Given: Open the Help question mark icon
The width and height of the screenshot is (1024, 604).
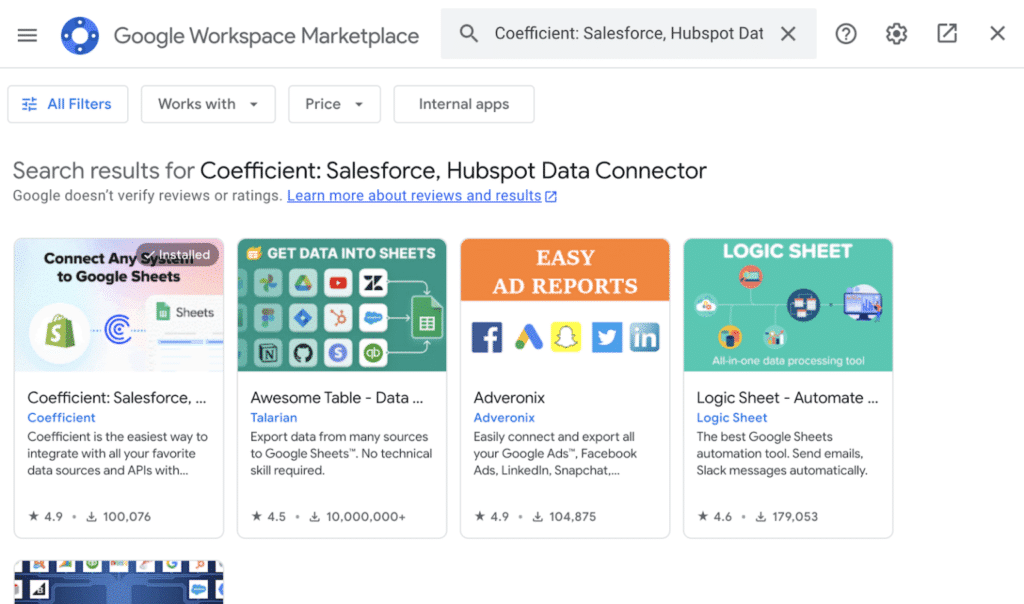Looking at the screenshot, I should pos(846,33).
